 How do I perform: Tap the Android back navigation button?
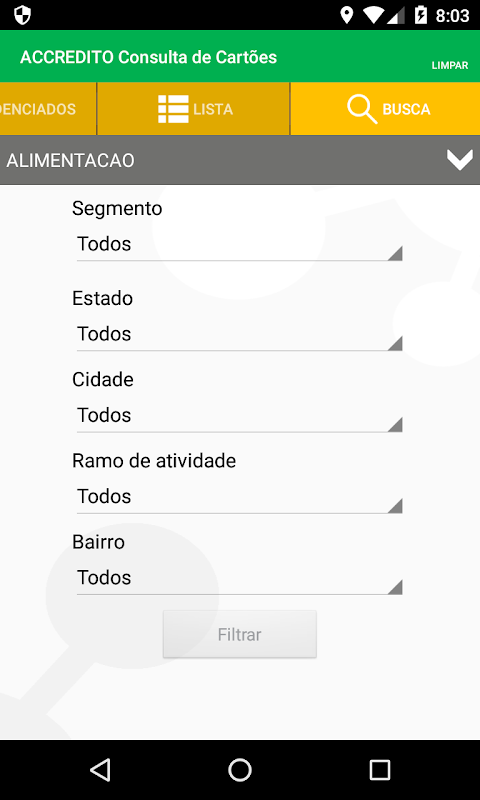pyautogui.click(x=100, y=770)
